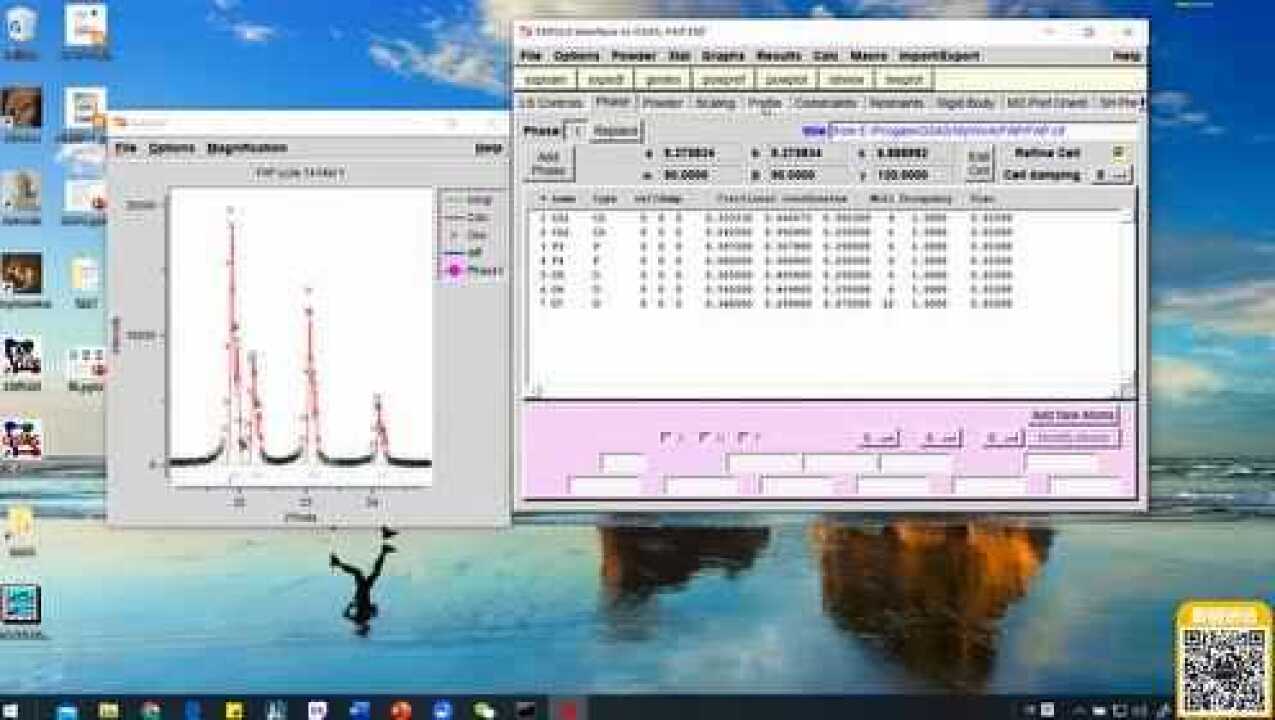The height and width of the screenshot is (720, 1275).
Task: Enable the Refine Cell checkbox
Action: point(1119,153)
